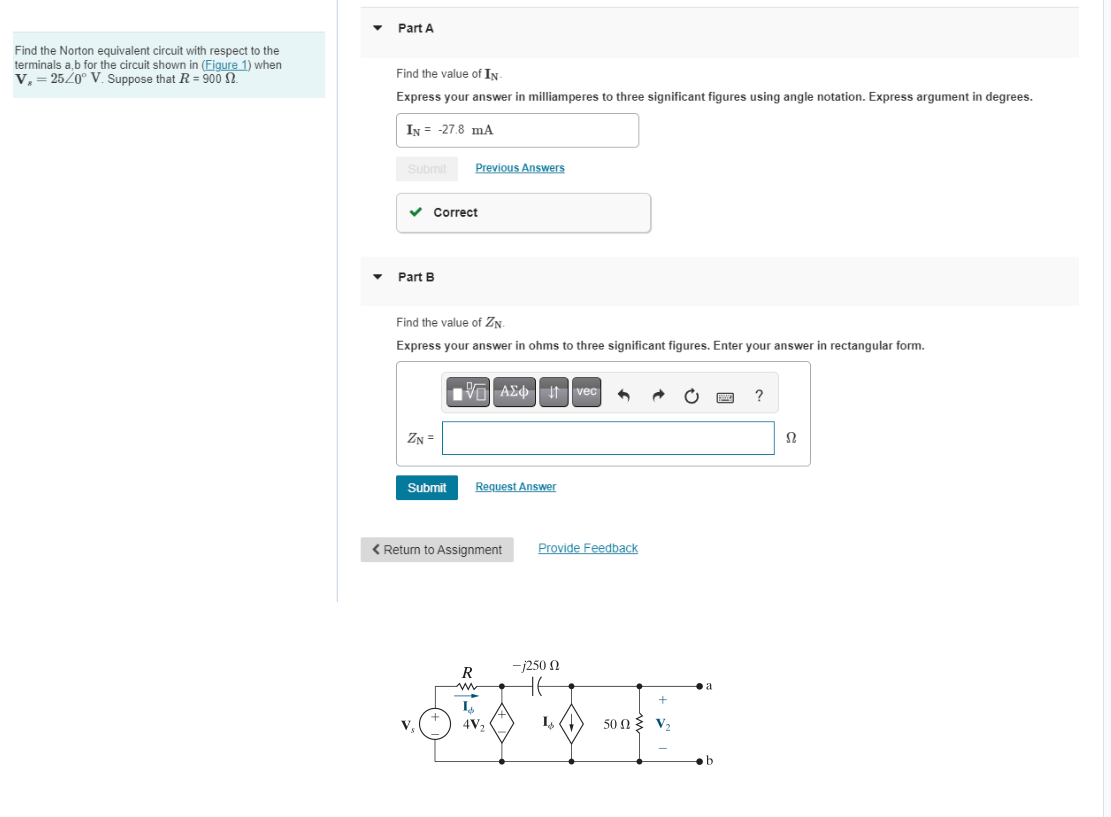Expand the Correct feedback panel
The height and width of the screenshot is (817, 1111).
click(523, 212)
